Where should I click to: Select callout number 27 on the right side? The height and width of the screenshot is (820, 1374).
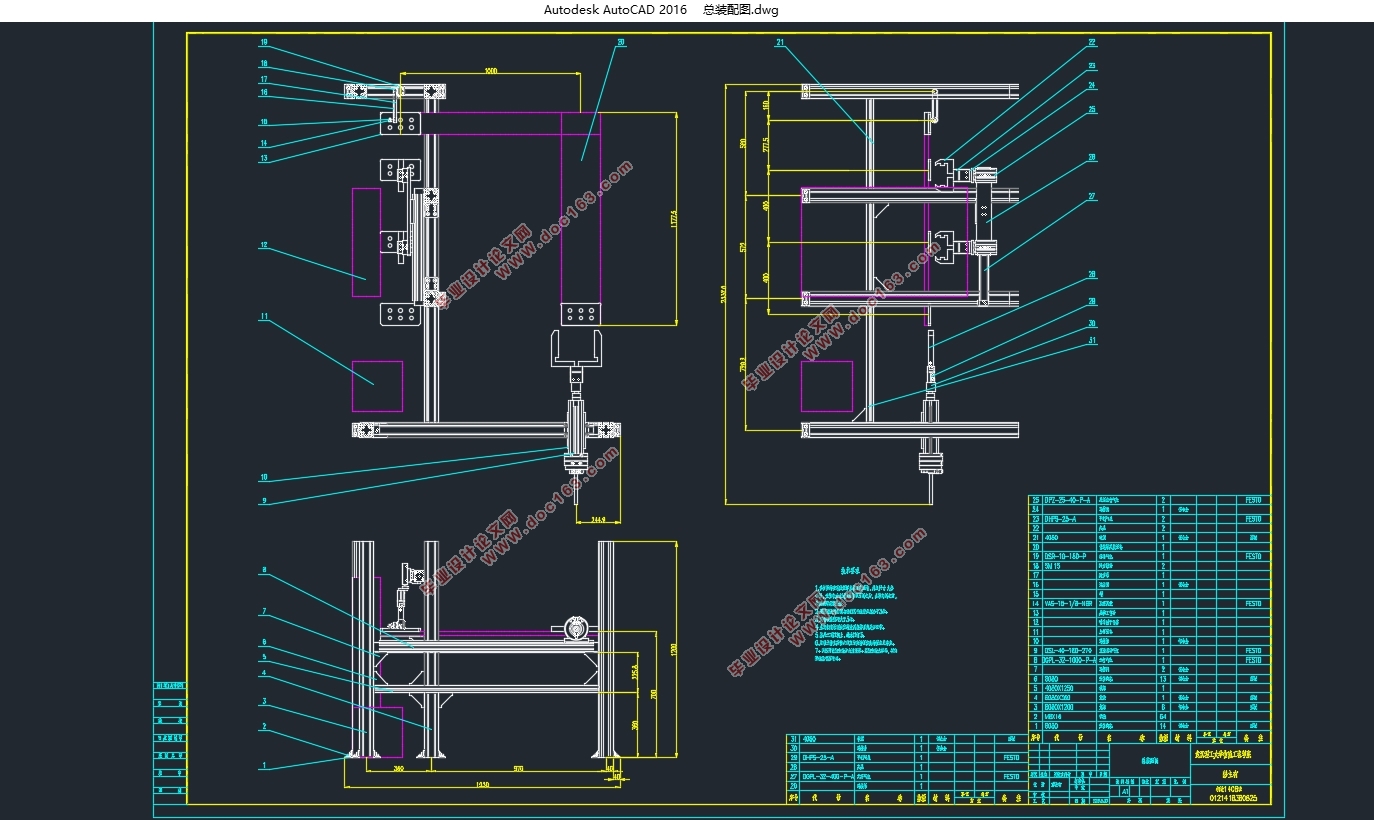(1092, 196)
